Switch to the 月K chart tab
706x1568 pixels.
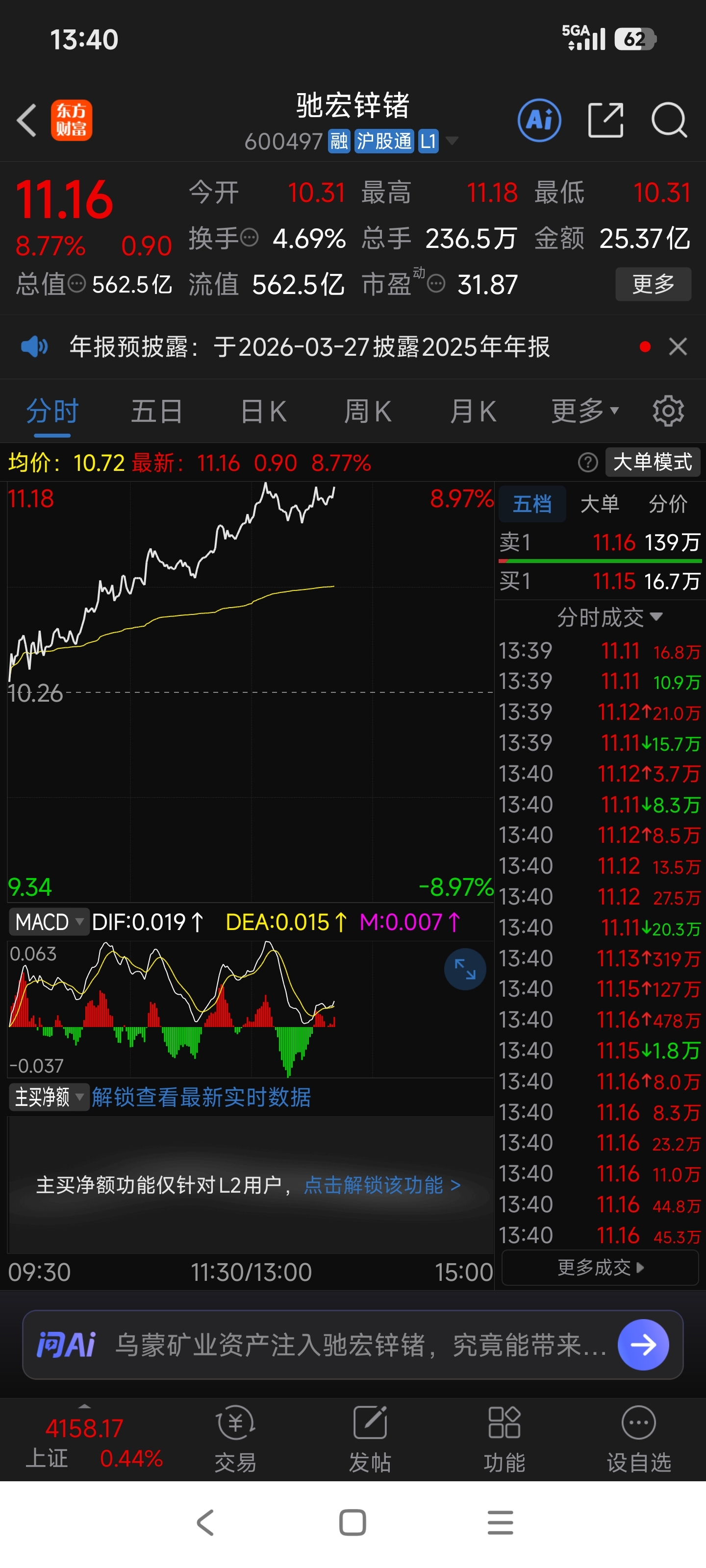[x=473, y=412]
